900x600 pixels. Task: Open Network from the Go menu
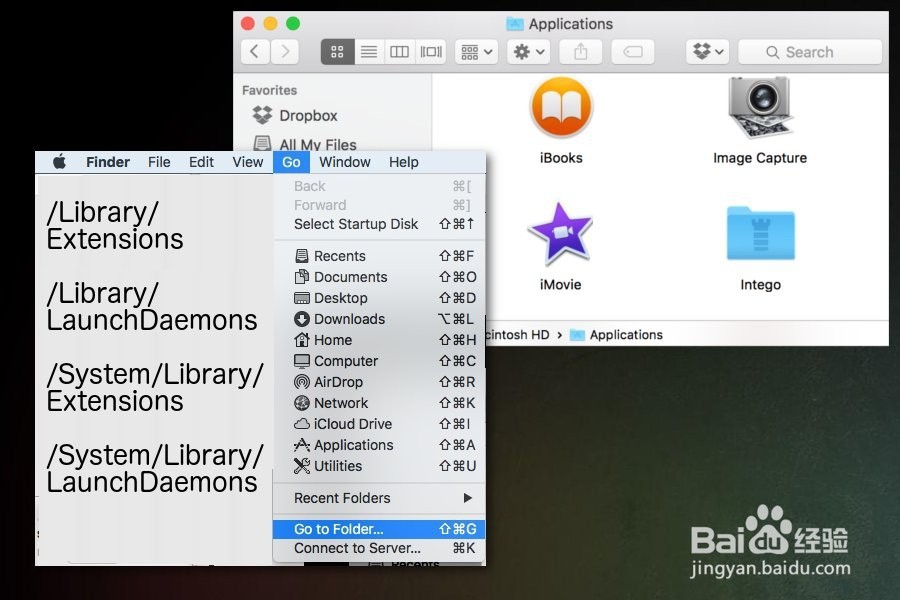tap(379, 402)
